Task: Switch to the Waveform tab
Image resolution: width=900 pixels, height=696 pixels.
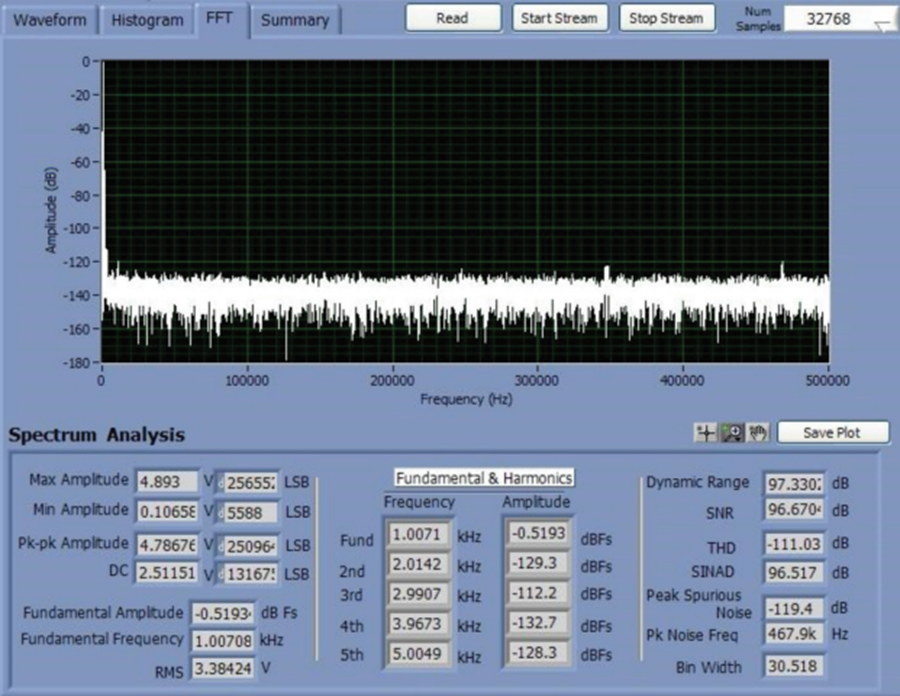Action: (49, 21)
